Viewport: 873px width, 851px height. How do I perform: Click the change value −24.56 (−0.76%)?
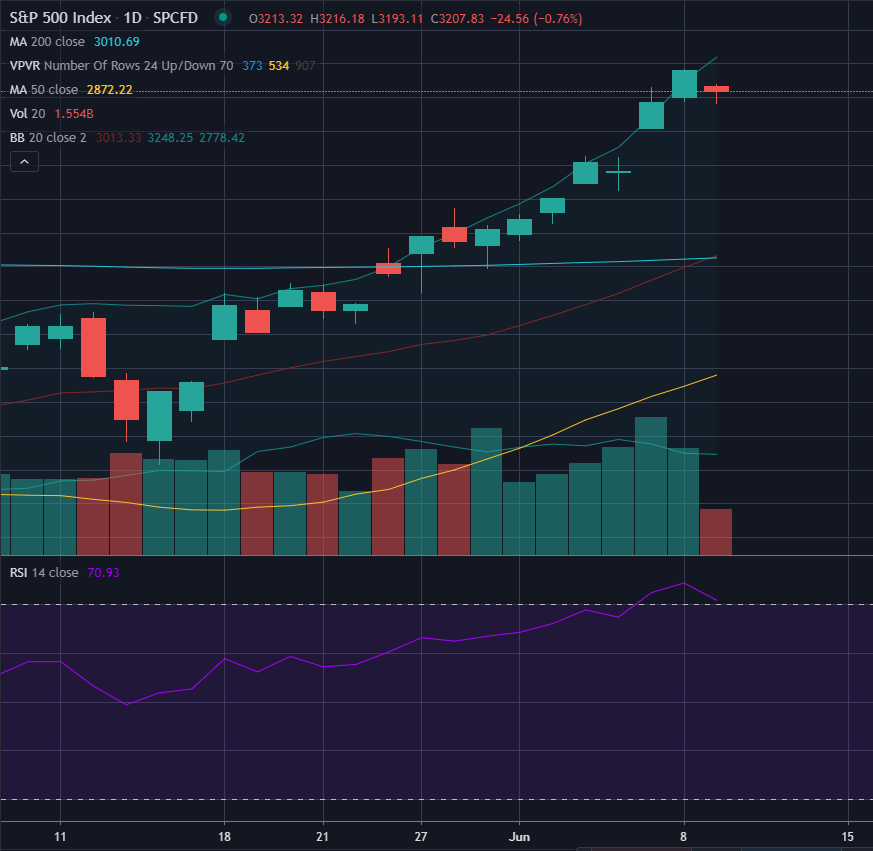tap(536, 18)
